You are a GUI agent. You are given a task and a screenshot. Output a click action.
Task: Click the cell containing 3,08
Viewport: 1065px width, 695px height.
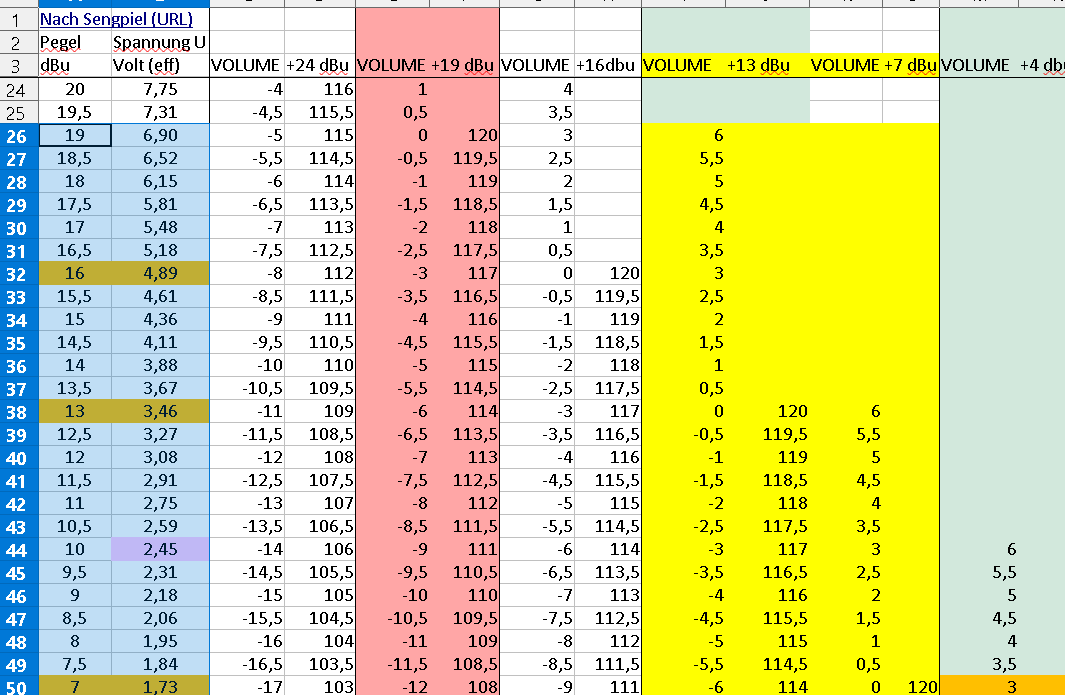[160, 457]
